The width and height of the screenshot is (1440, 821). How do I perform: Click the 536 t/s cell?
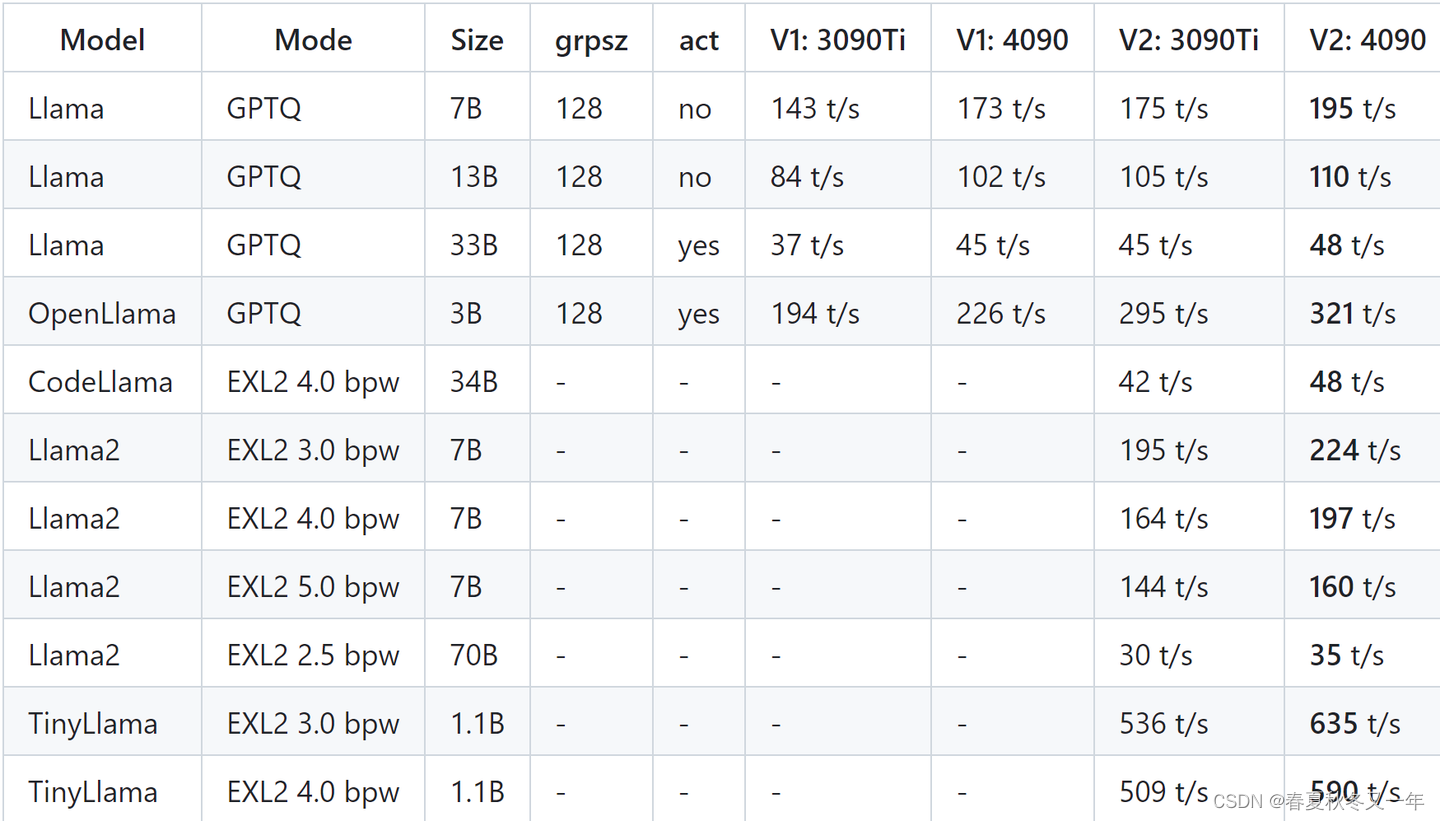click(x=1189, y=723)
